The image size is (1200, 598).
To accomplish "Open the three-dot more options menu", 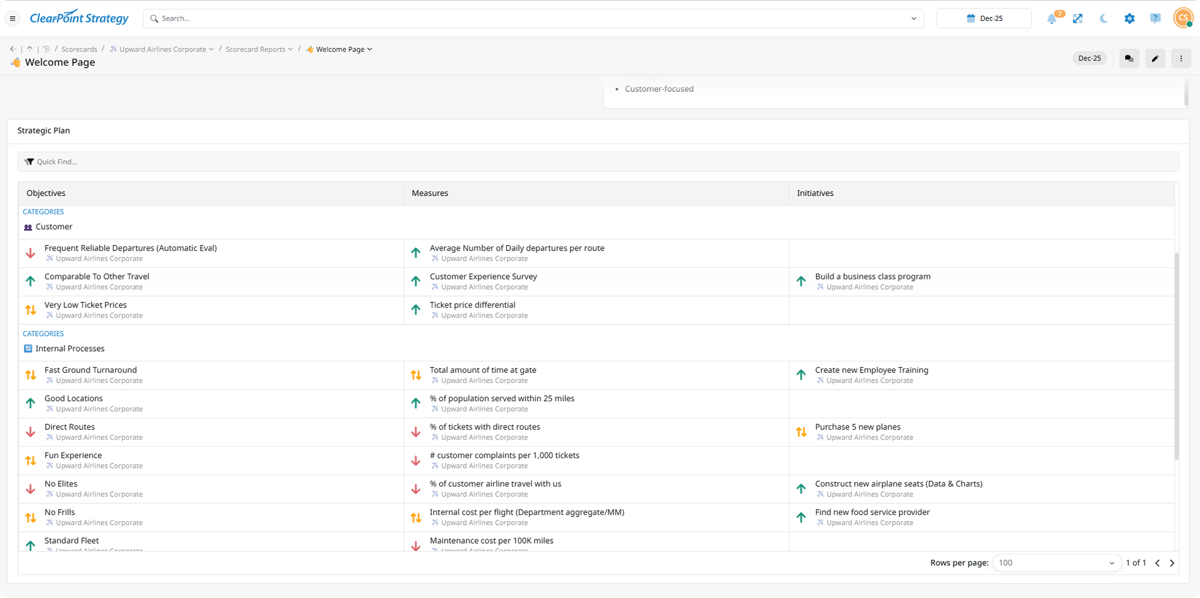I will click(1181, 59).
